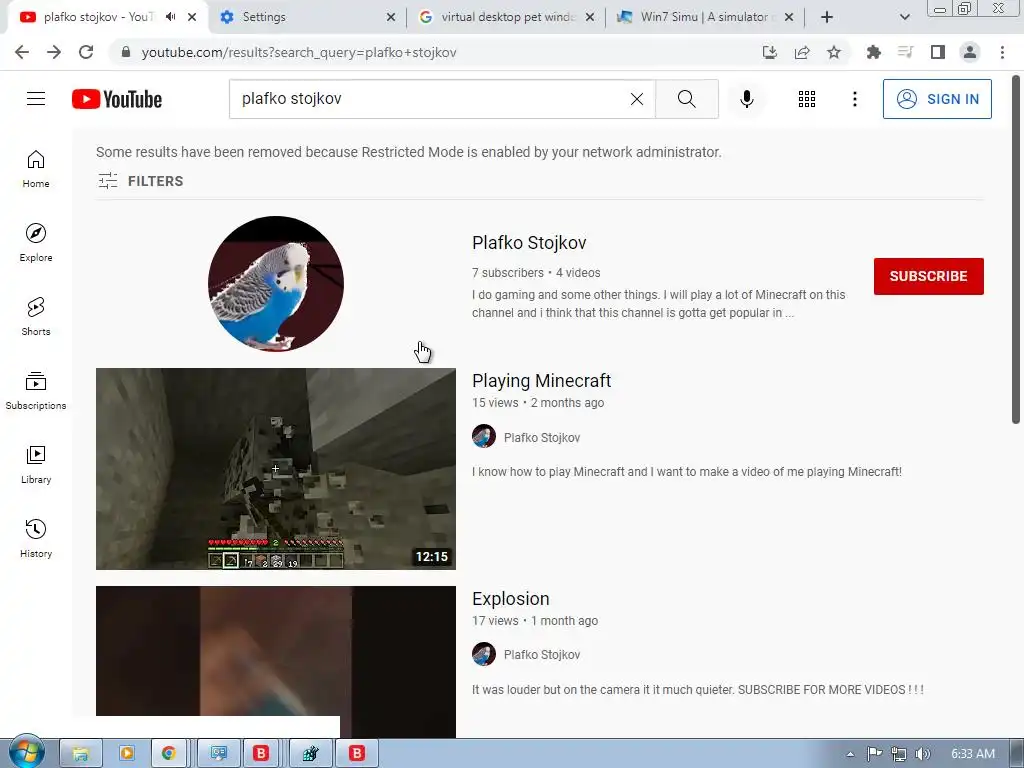Switch to the Settings tab
Screen dimensions: 1024x768
tap(307, 17)
